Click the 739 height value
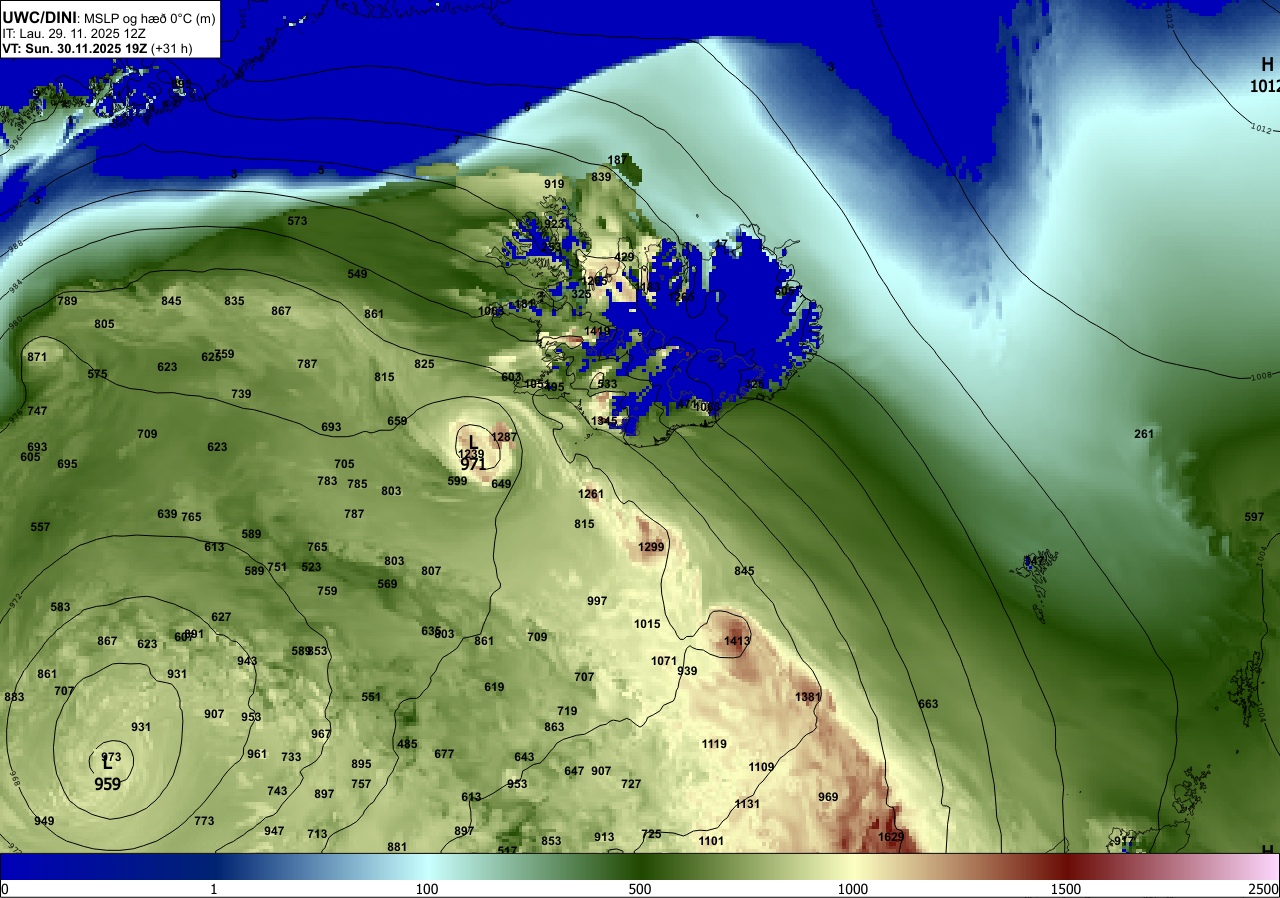This screenshot has height=898, width=1280. (241, 394)
